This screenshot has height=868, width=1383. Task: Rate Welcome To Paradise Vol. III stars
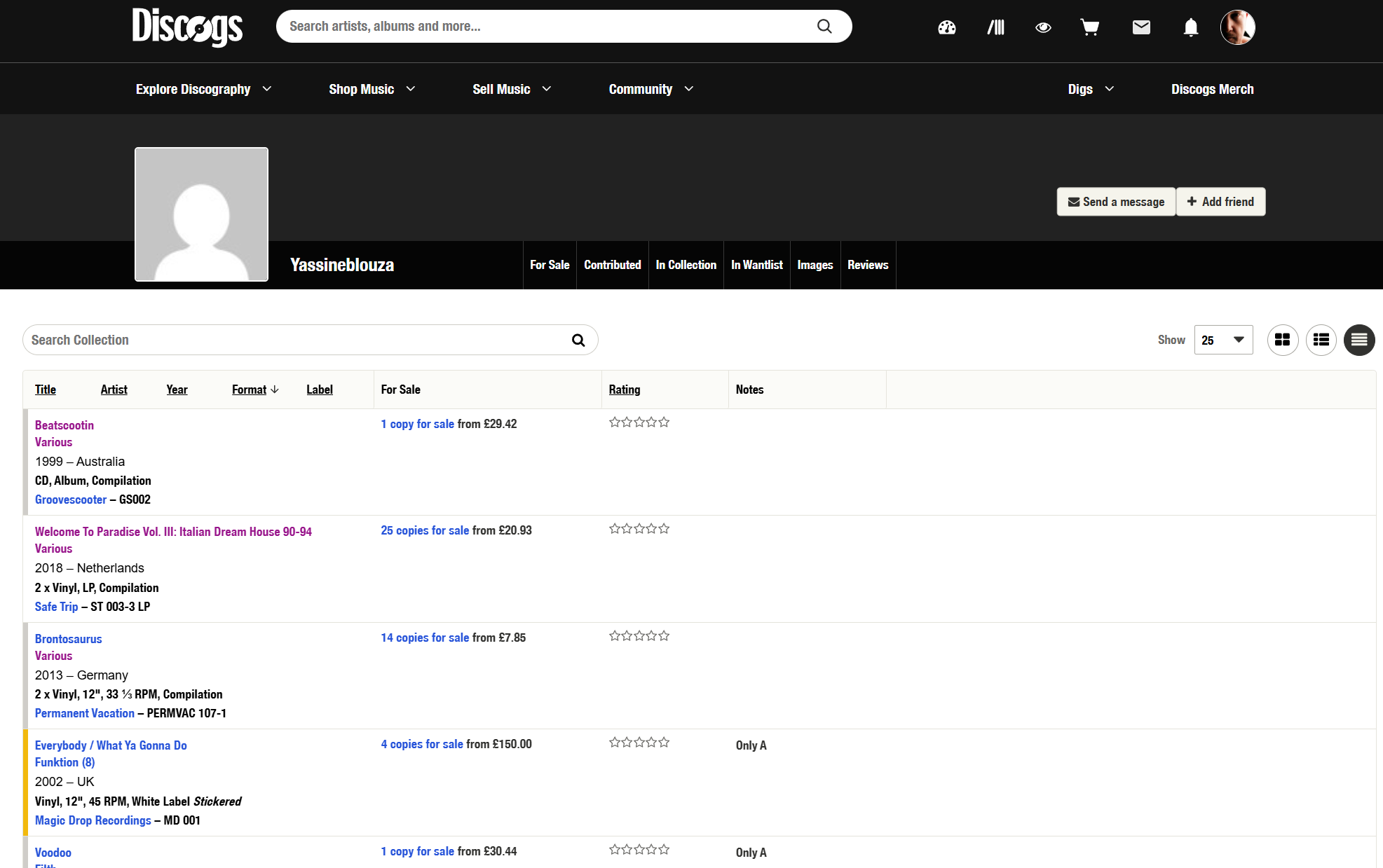[639, 529]
